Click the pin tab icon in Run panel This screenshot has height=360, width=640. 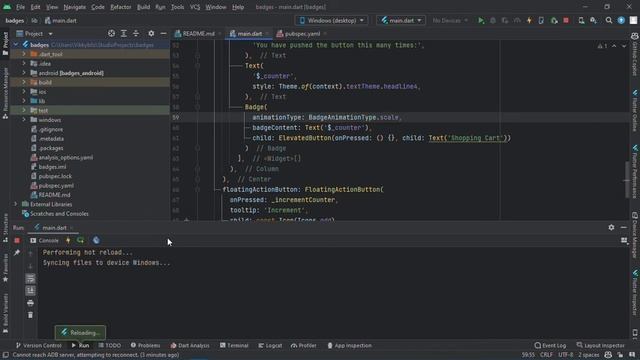coord(17,253)
